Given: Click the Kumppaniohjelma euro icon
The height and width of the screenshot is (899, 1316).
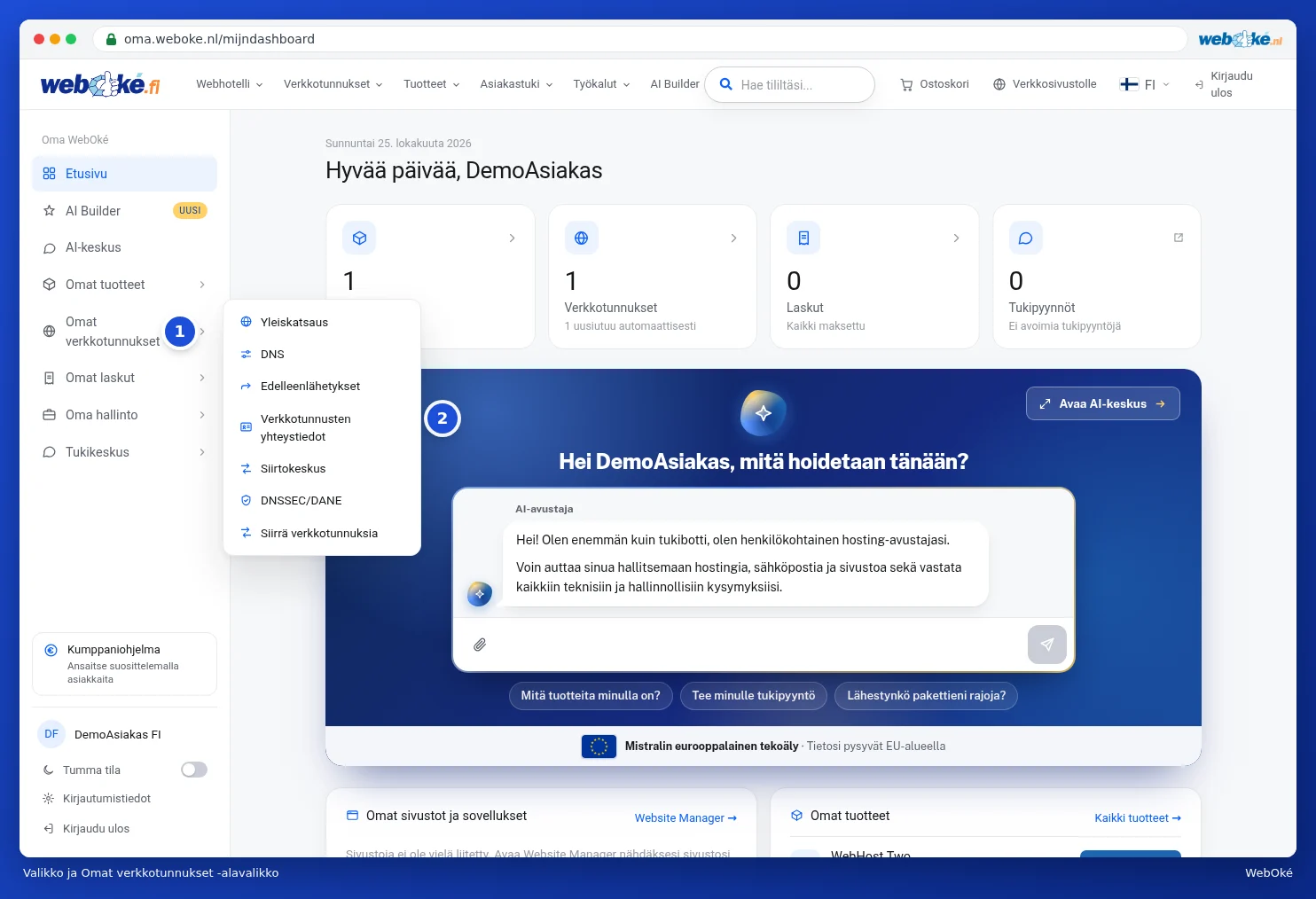Looking at the screenshot, I should [x=51, y=650].
